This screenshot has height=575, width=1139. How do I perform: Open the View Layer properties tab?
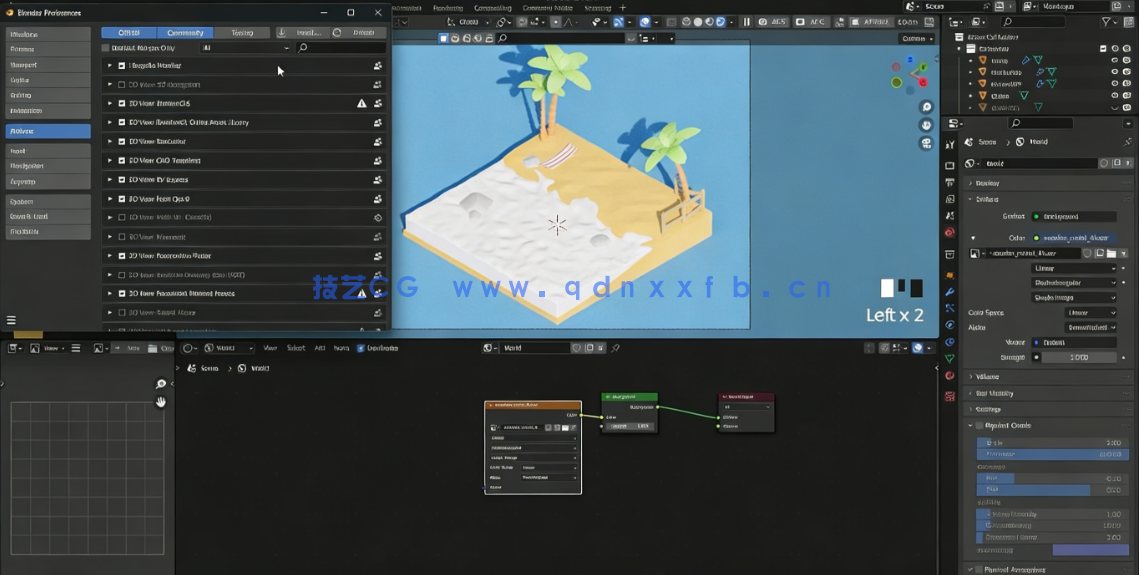pyautogui.click(x=949, y=199)
